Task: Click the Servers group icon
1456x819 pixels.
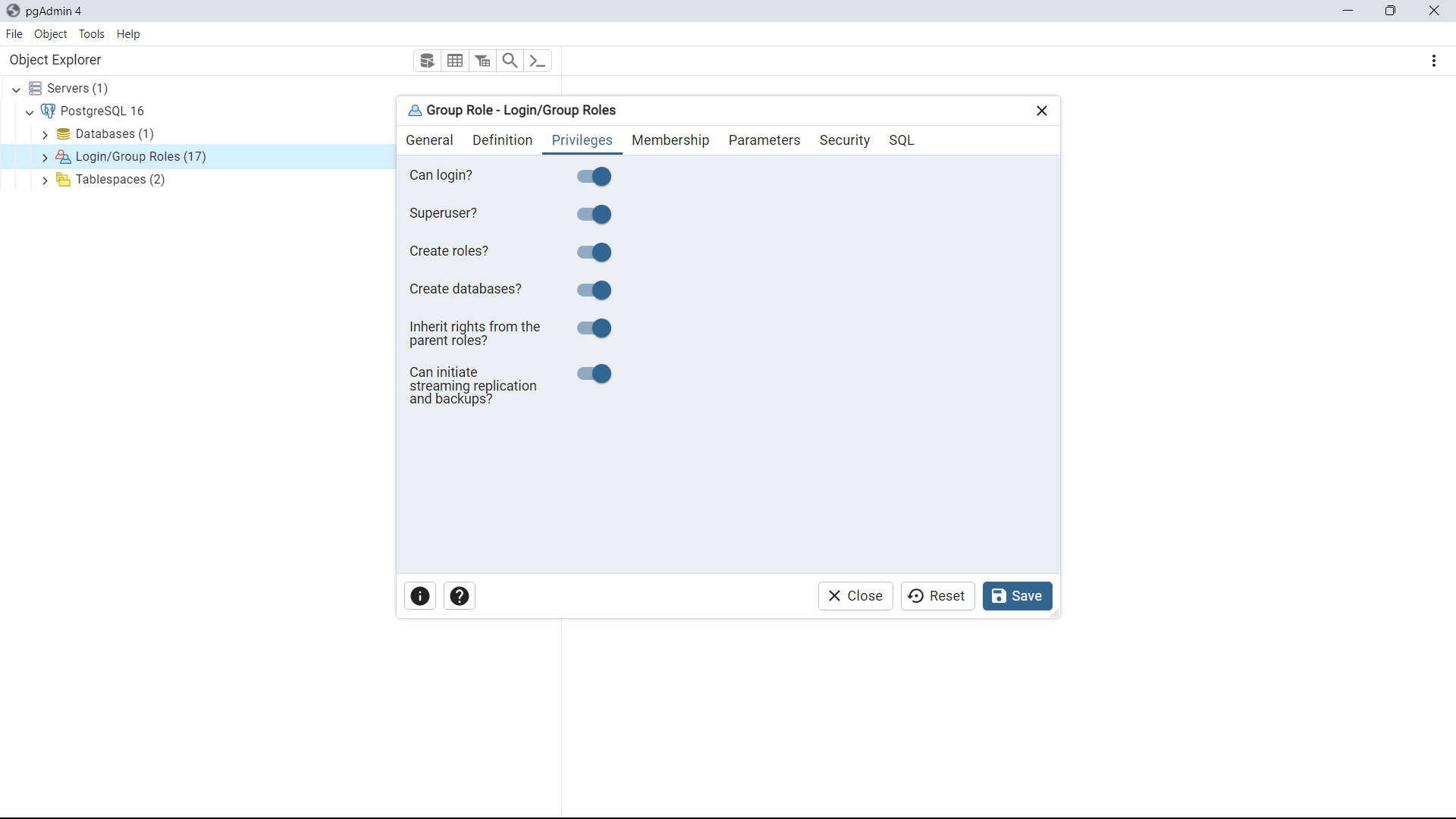Action: pyautogui.click(x=35, y=89)
